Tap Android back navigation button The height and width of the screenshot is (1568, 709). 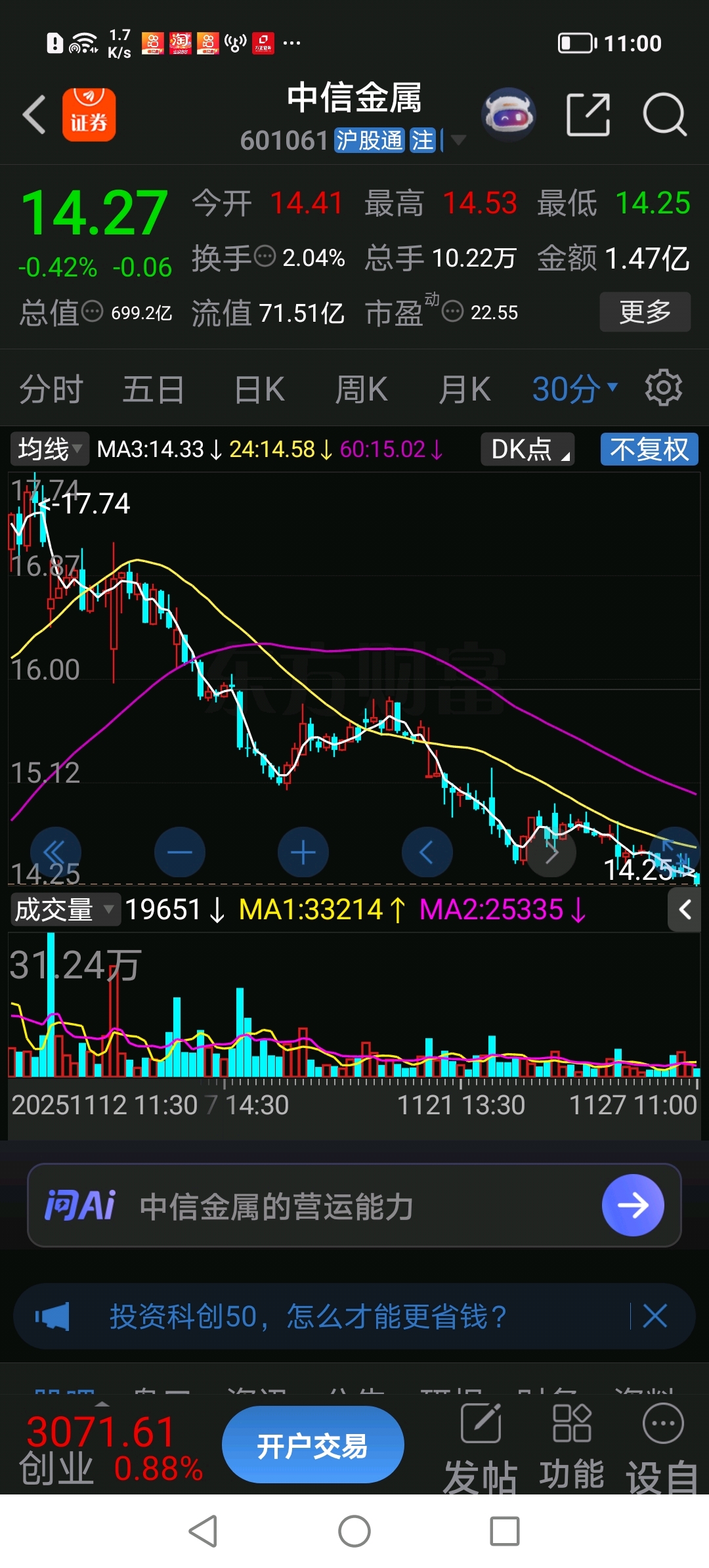[x=203, y=1531]
